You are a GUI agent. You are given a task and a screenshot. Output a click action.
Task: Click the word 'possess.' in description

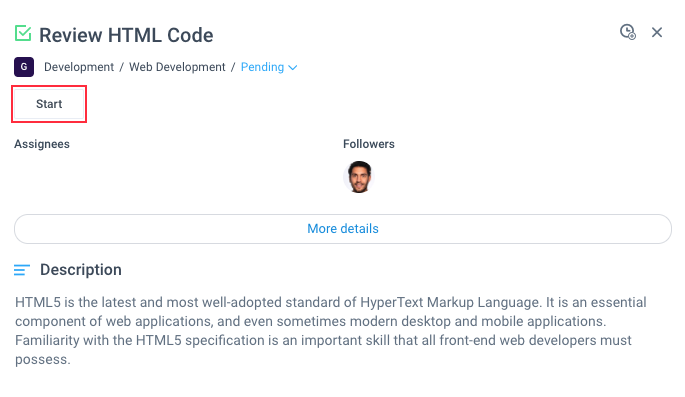pos(43,359)
